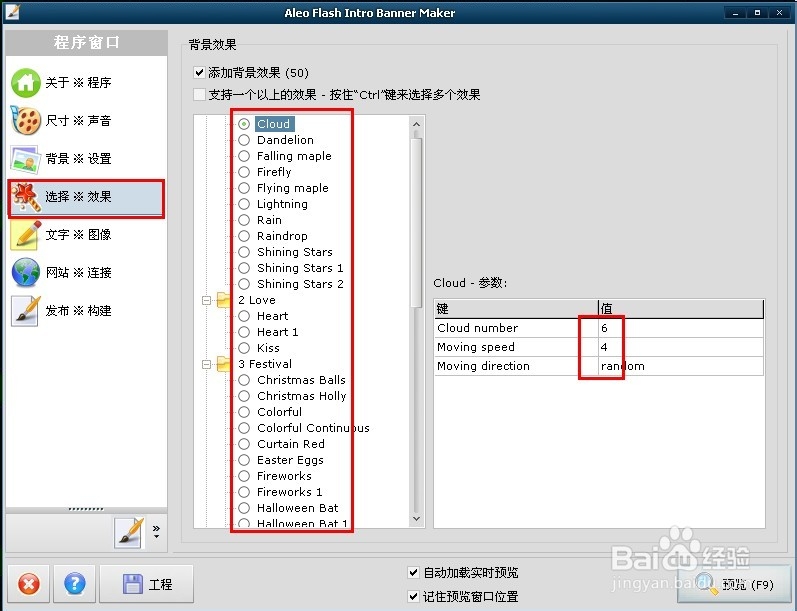Click the 工程 project button
This screenshot has width=797, height=611.
146,584
